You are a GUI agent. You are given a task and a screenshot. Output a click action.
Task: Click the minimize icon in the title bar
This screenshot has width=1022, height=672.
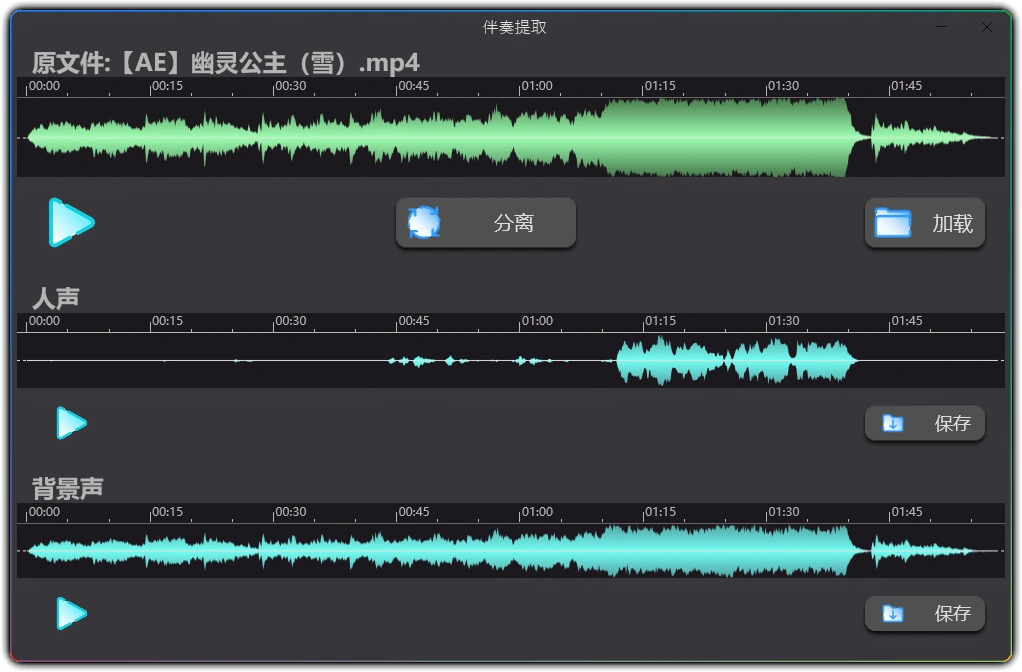940,27
